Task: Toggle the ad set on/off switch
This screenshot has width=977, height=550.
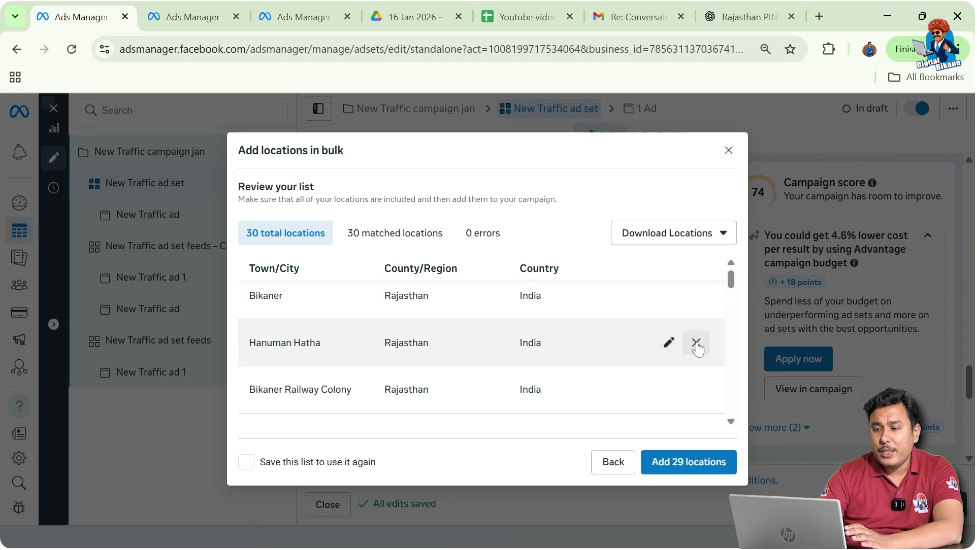Action: click(x=917, y=108)
